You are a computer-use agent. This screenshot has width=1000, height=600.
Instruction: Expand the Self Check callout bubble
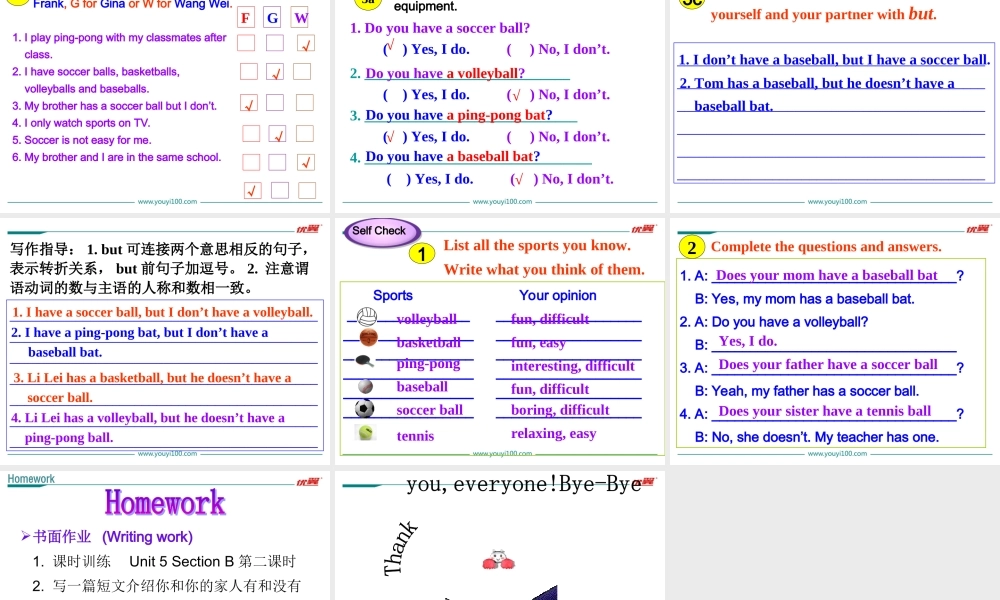click(x=380, y=230)
